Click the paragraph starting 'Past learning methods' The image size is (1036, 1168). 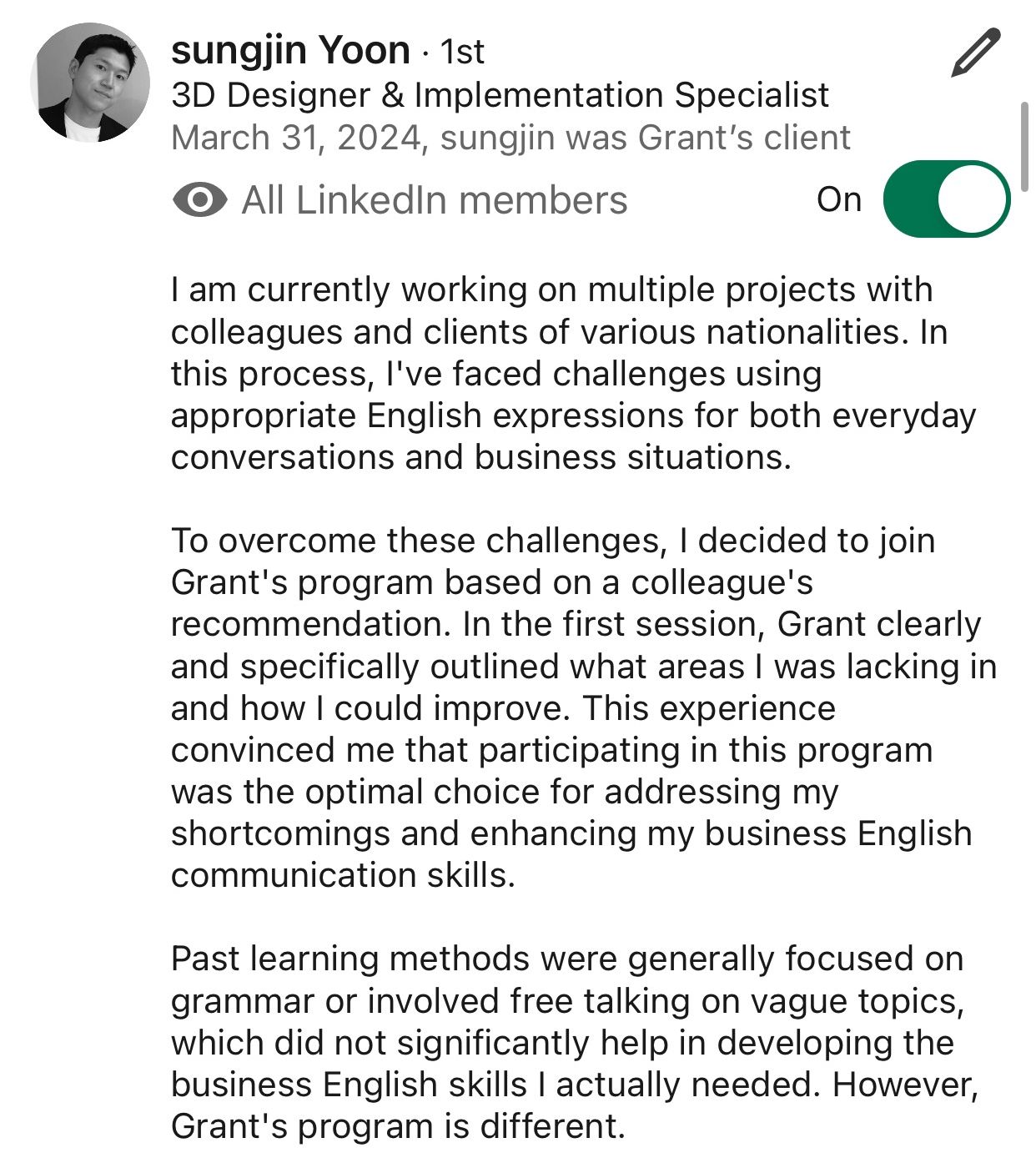click(x=574, y=1042)
